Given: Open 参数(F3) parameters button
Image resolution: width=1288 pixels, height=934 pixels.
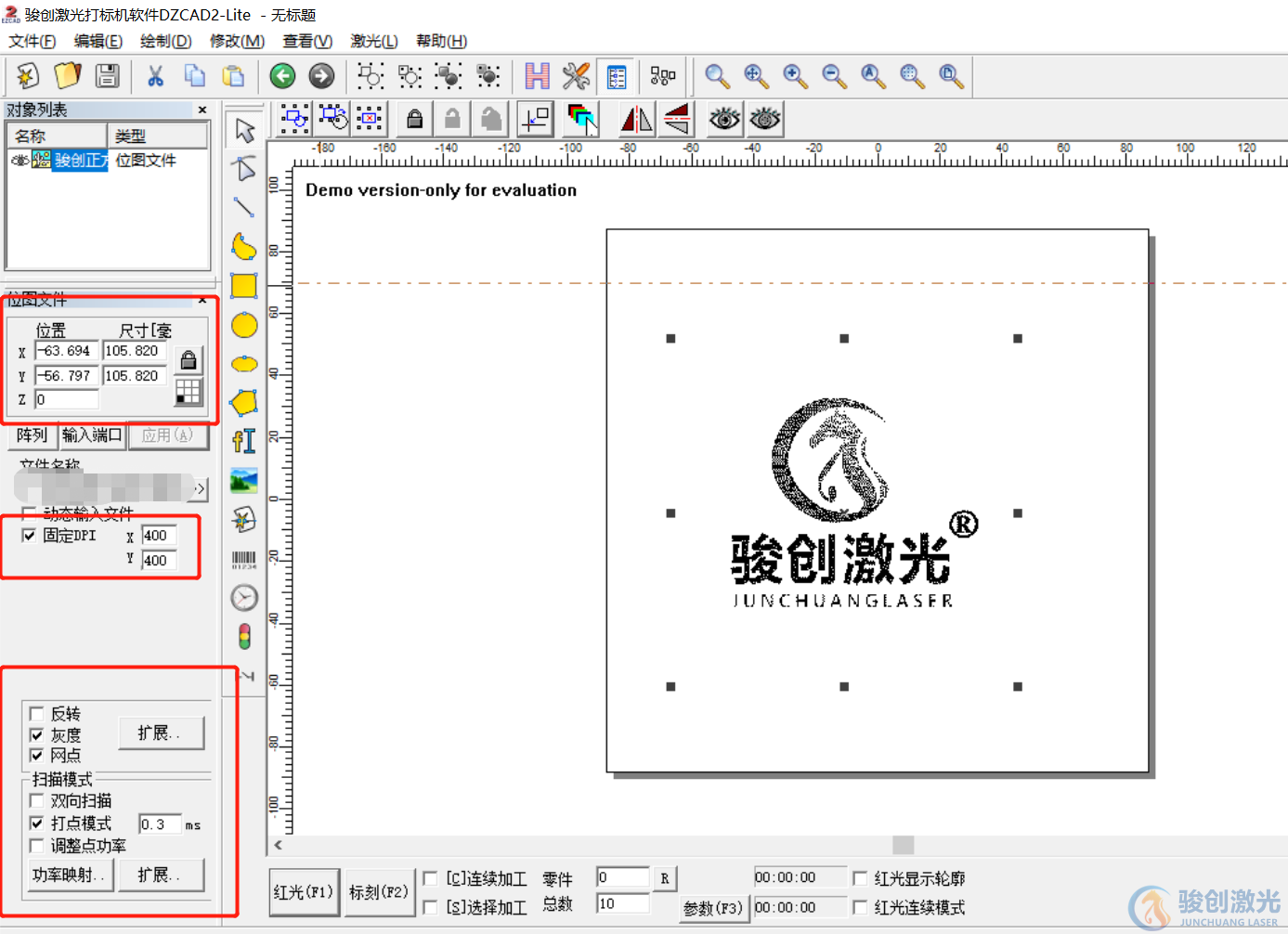Looking at the screenshot, I should (x=713, y=908).
